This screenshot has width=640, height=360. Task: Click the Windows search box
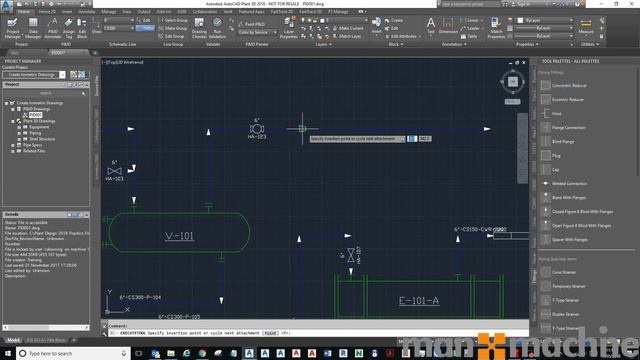coord(73,353)
